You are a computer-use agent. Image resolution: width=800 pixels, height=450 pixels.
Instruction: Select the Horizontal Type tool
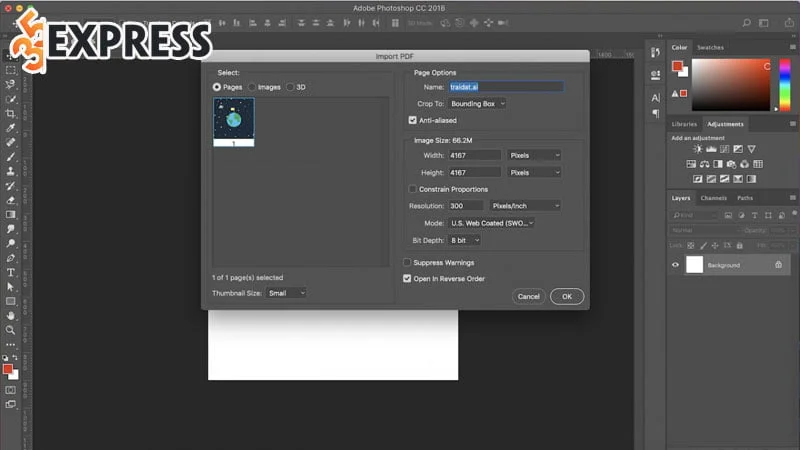10,272
